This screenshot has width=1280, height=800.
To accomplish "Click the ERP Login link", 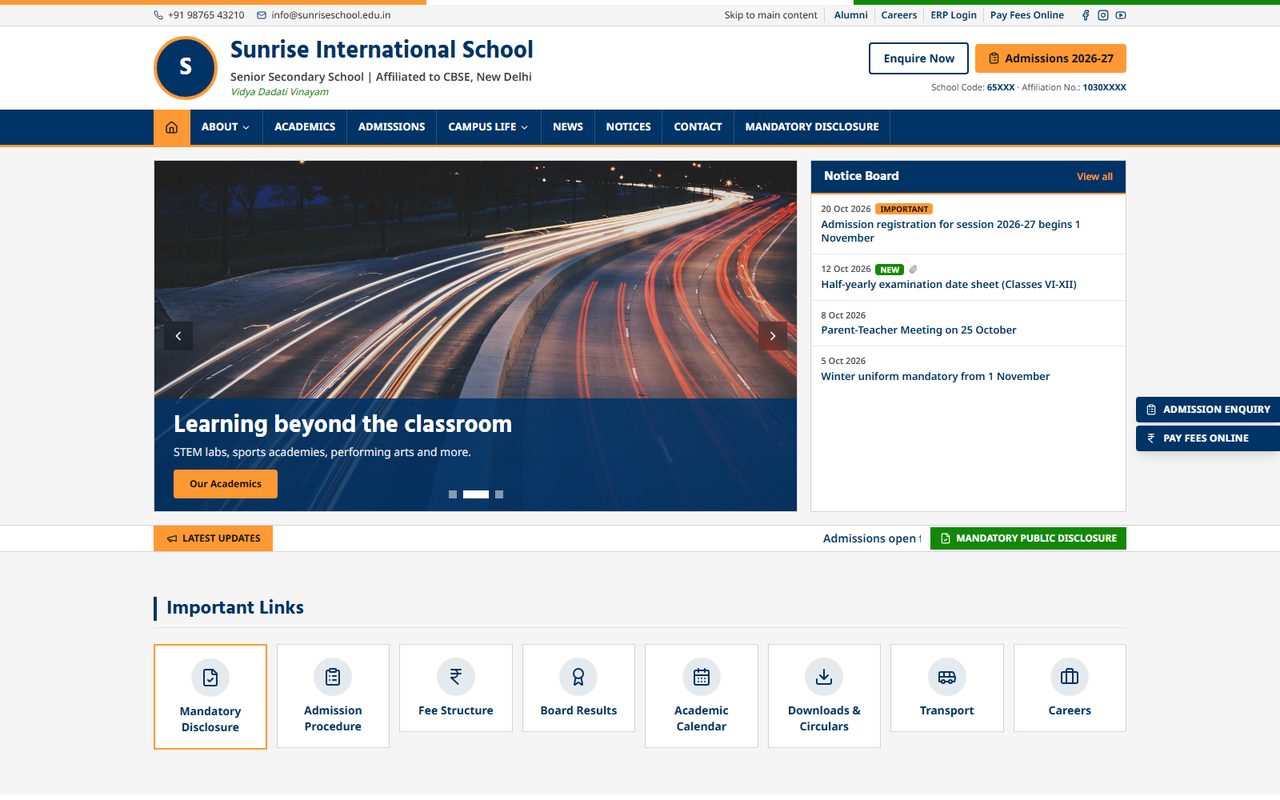I will pyautogui.click(x=954, y=15).
